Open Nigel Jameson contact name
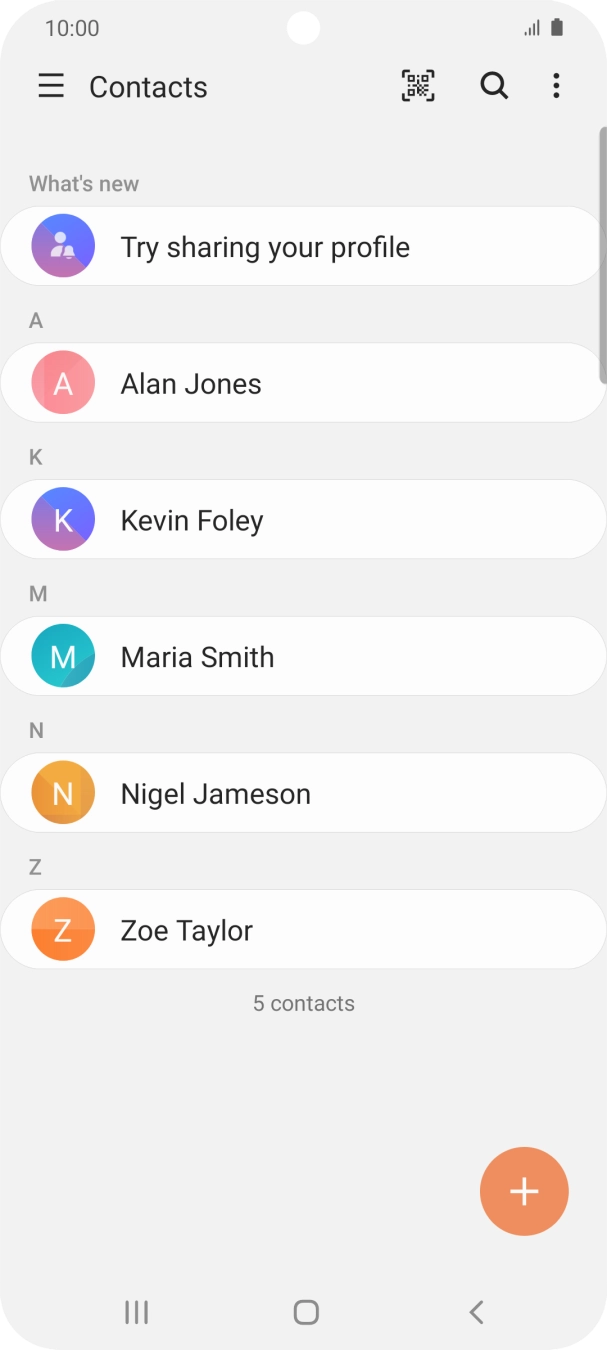Image resolution: width=607 pixels, height=1350 pixels. 215,794
